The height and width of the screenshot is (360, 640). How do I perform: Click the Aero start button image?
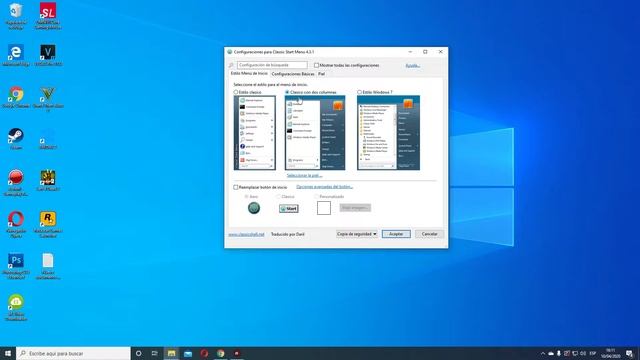pos(254,208)
